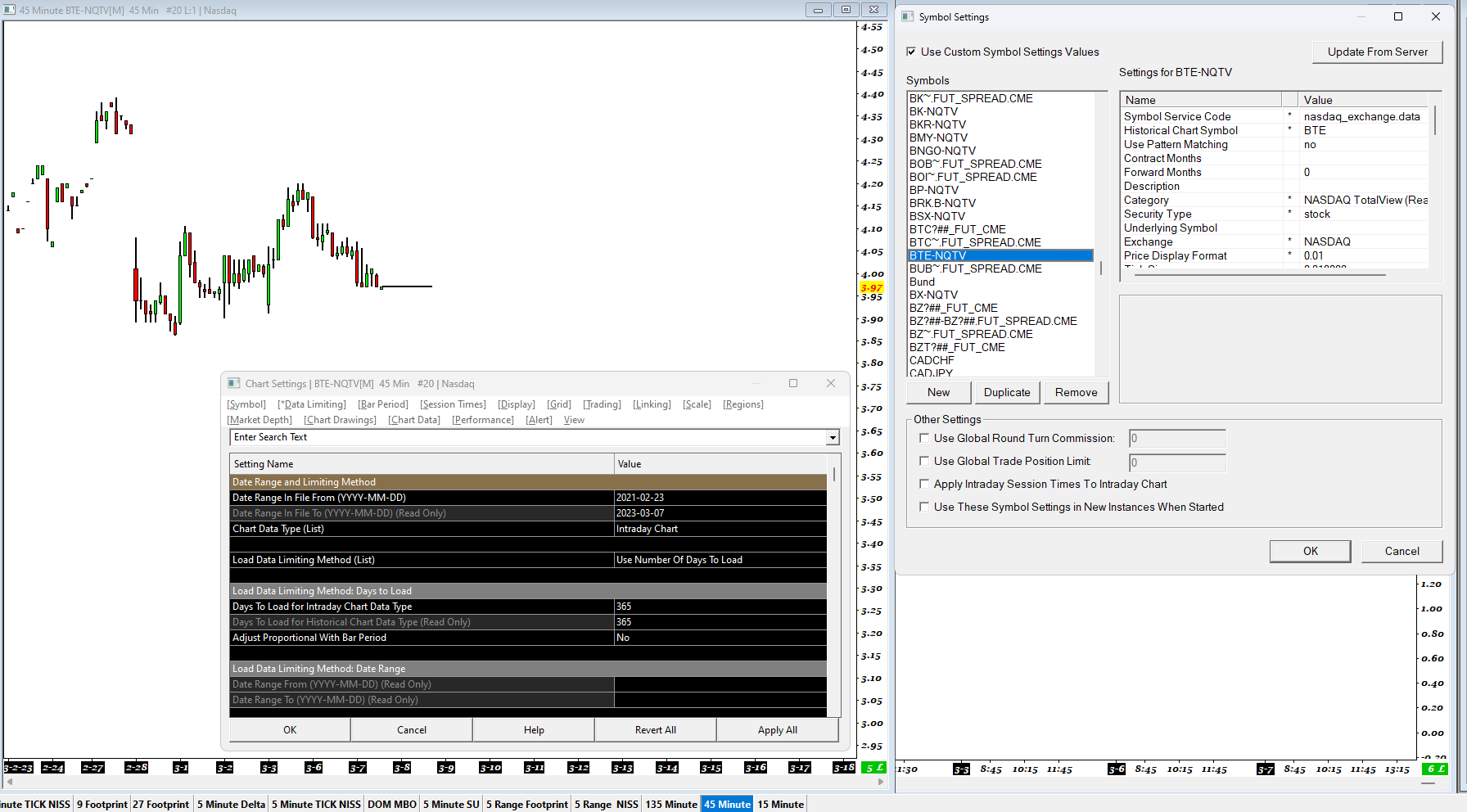Click Days To Load for Intraday value 365
The image size is (1467, 812).
pos(720,607)
